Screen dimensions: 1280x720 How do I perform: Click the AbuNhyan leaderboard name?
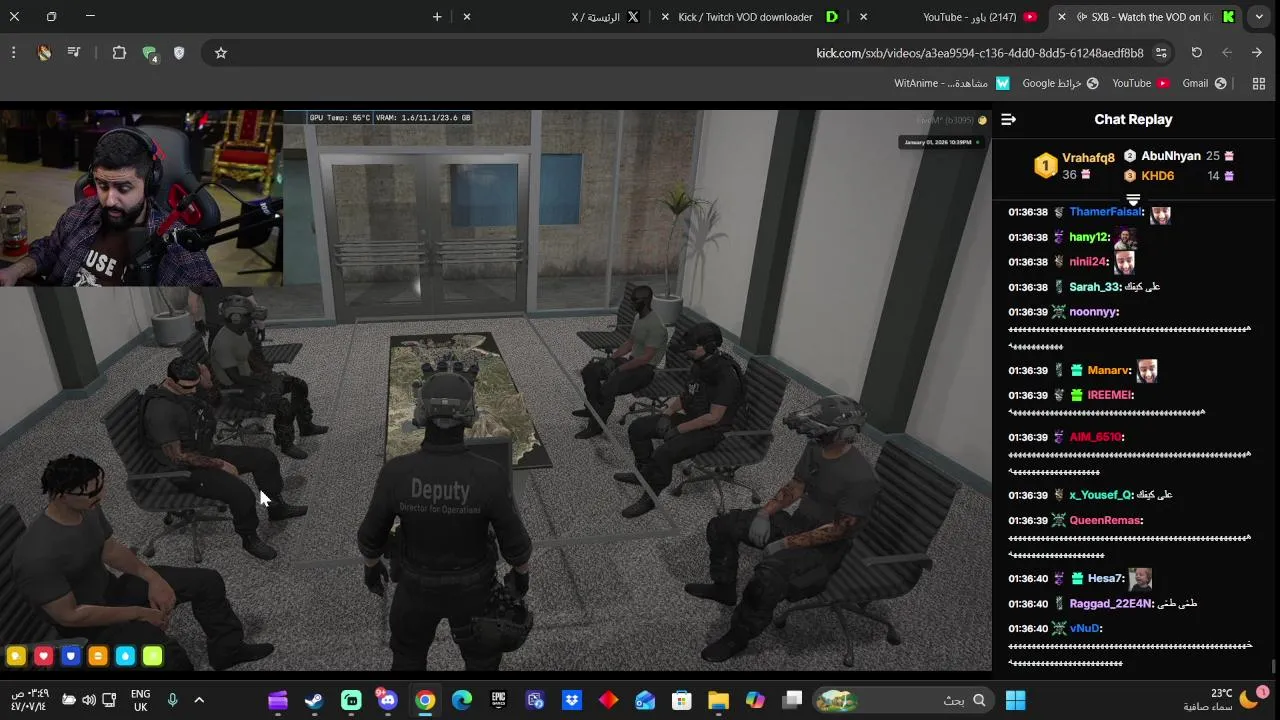(x=1171, y=156)
